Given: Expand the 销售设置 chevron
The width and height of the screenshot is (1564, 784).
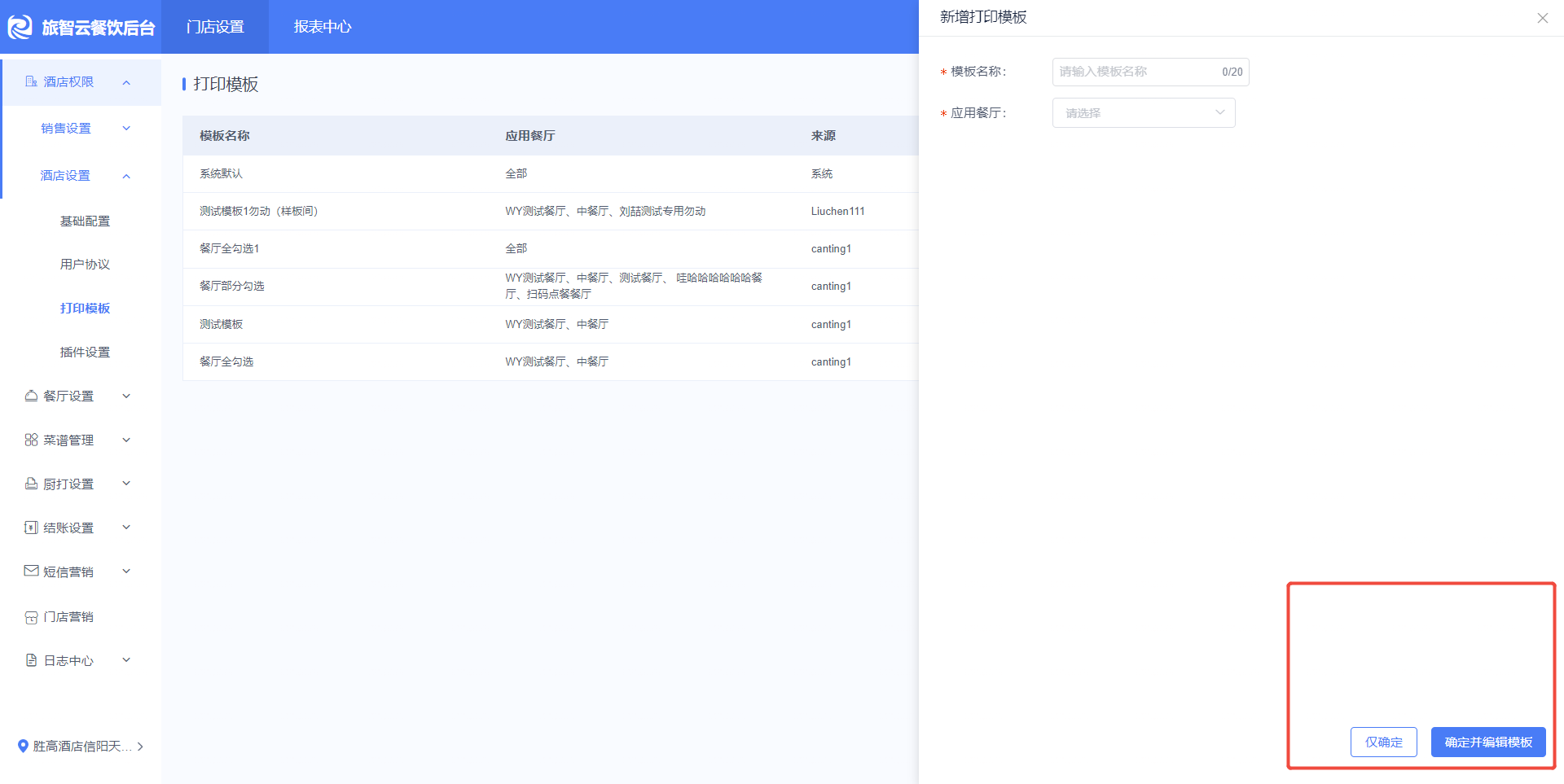Looking at the screenshot, I should click(x=126, y=128).
